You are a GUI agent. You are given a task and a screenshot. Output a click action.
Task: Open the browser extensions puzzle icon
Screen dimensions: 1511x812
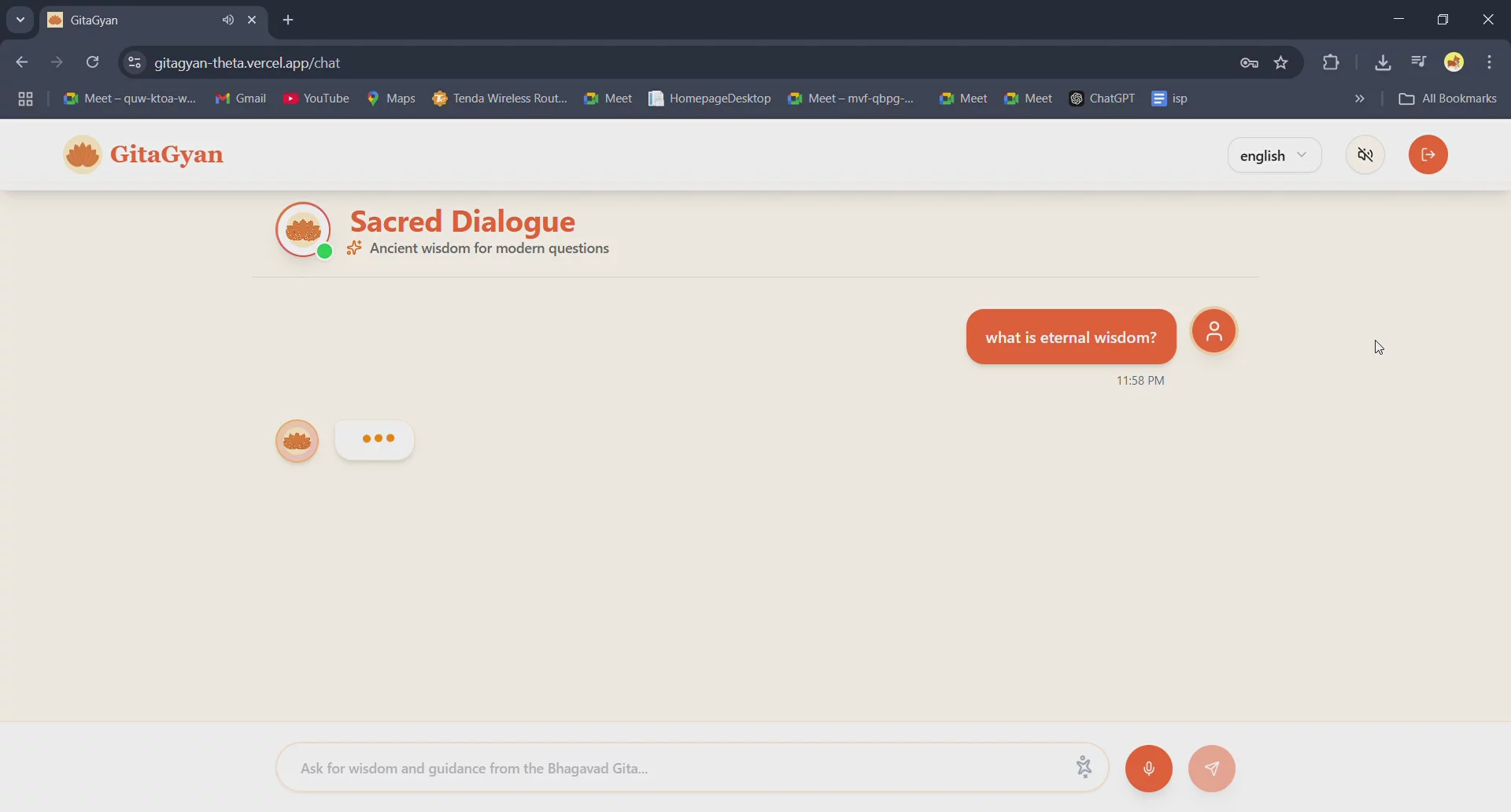[1331, 63]
